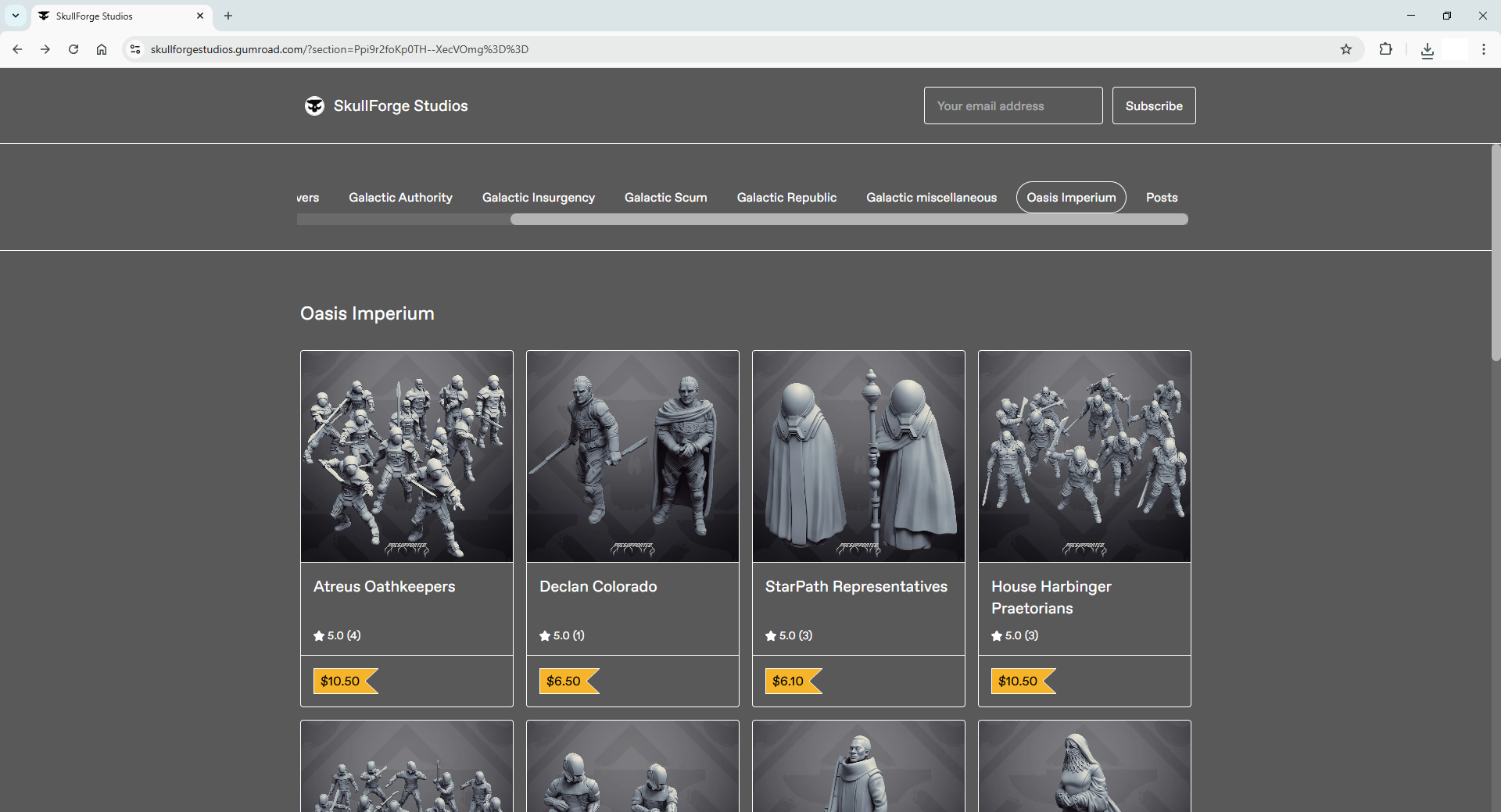Click star rating on House Harbinger Praetorians
Image resolution: width=1501 pixels, height=812 pixels.
click(1015, 635)
